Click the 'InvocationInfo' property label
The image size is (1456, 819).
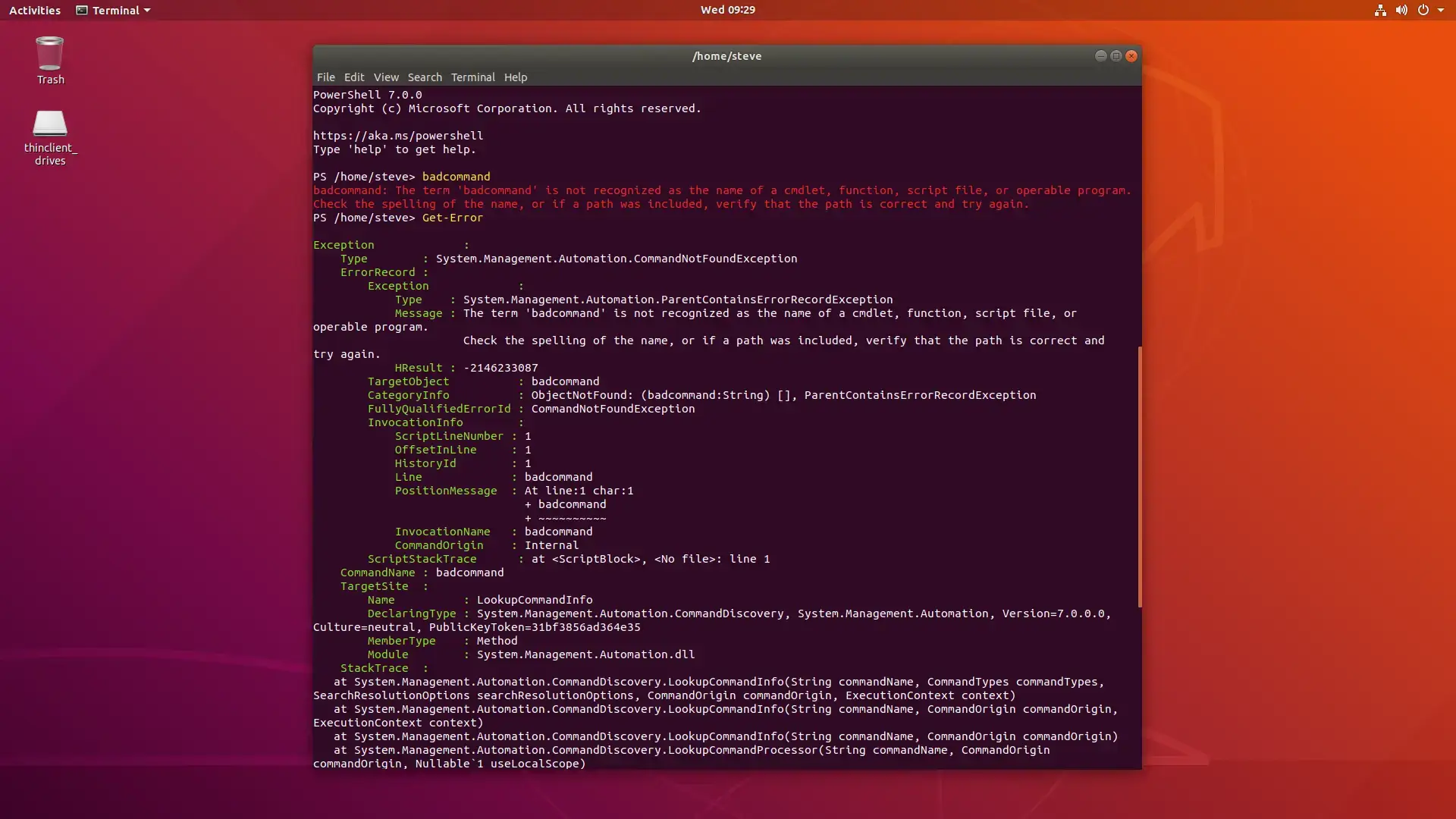[x=416, y=422]
